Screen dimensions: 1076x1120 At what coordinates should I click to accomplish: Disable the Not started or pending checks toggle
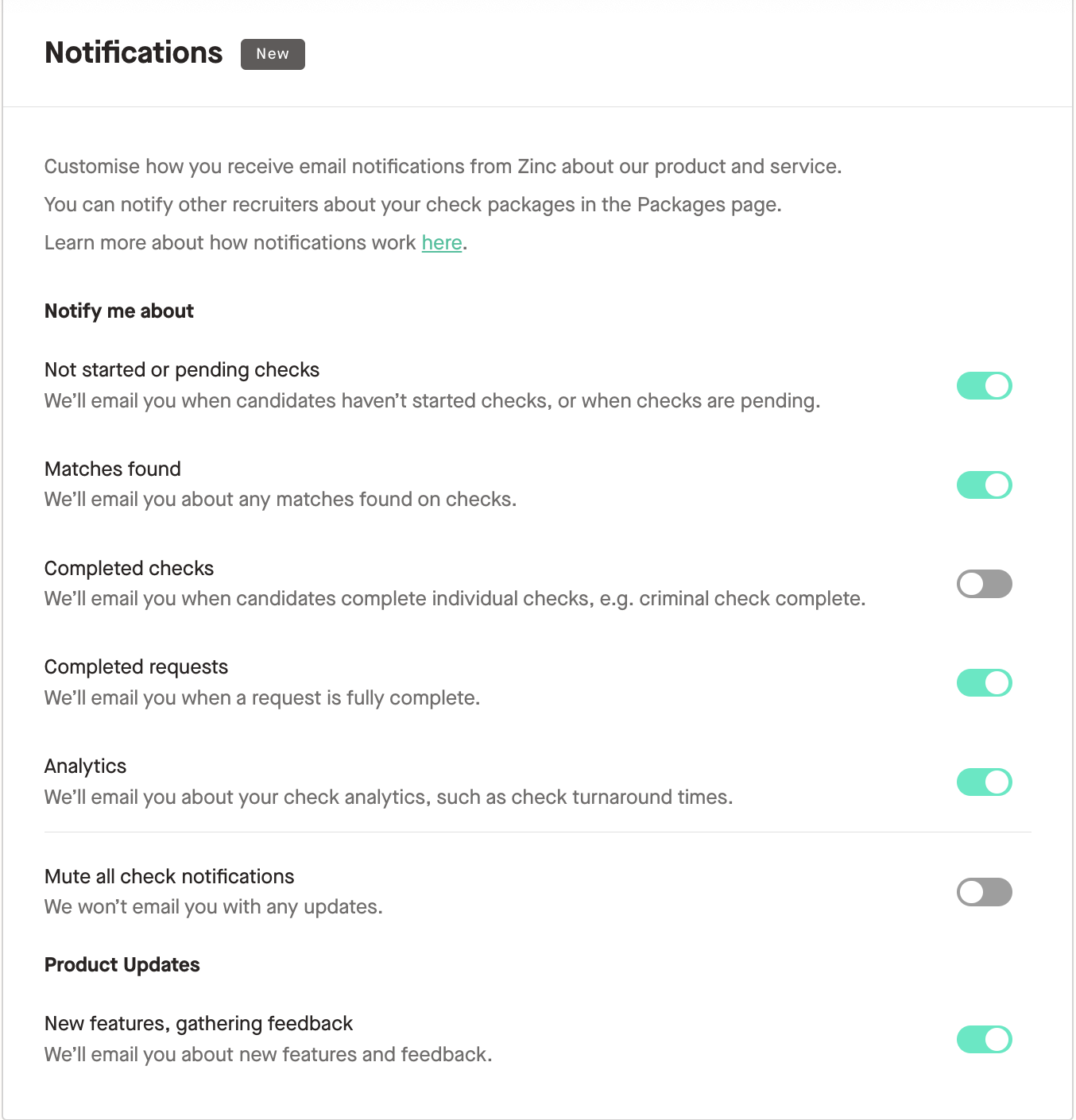click(x=984, y=386)
